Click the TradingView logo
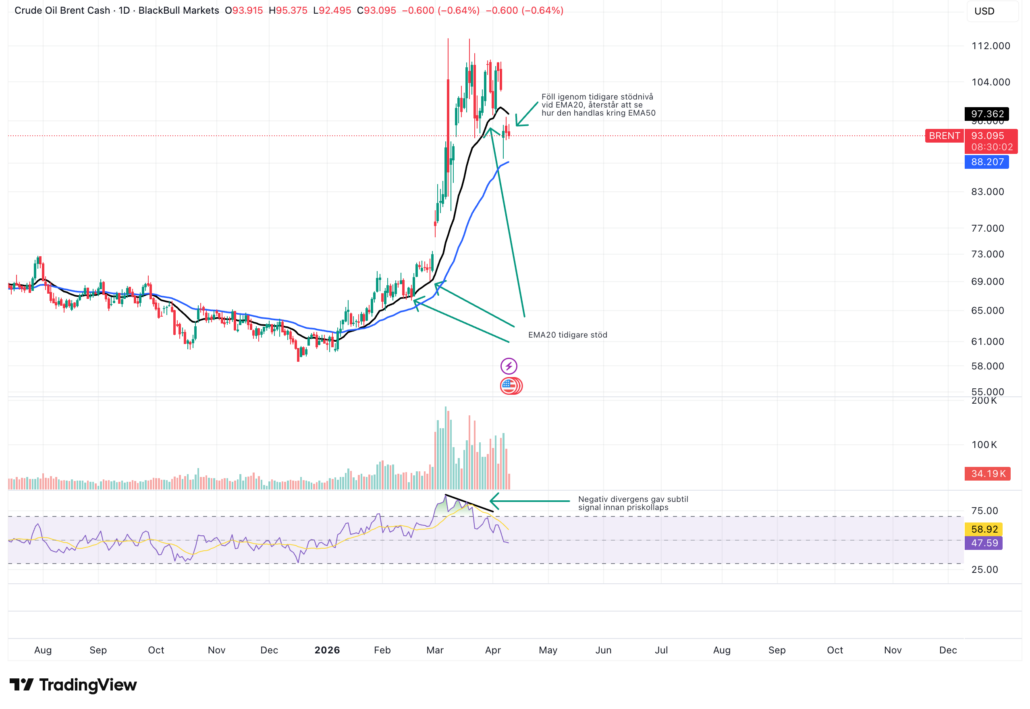The image size is (1030, 709). coord(73,685)
